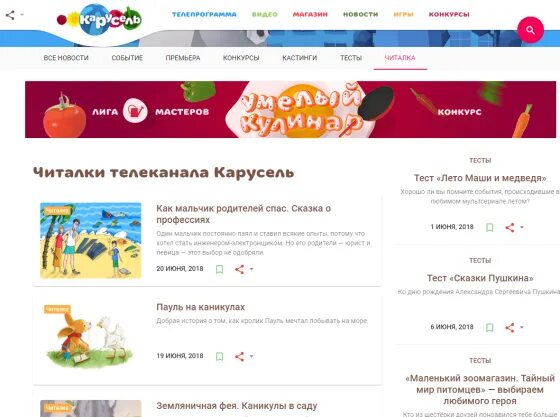Share the Пауль на каникулах story
Screen dimensions: 560x417
(240, 356)
